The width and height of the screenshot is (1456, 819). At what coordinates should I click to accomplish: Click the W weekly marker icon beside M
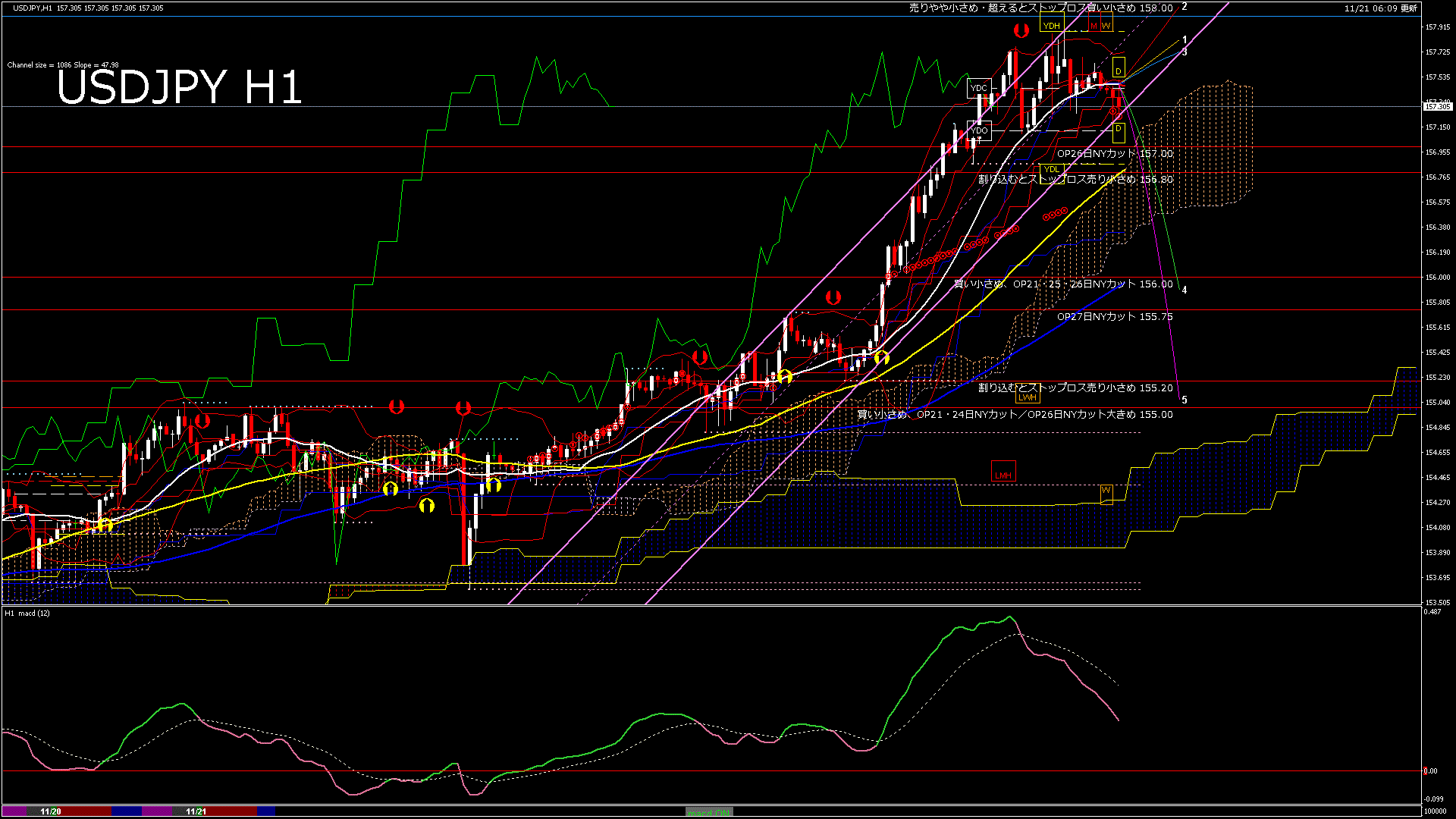[x=1106, y=26]
